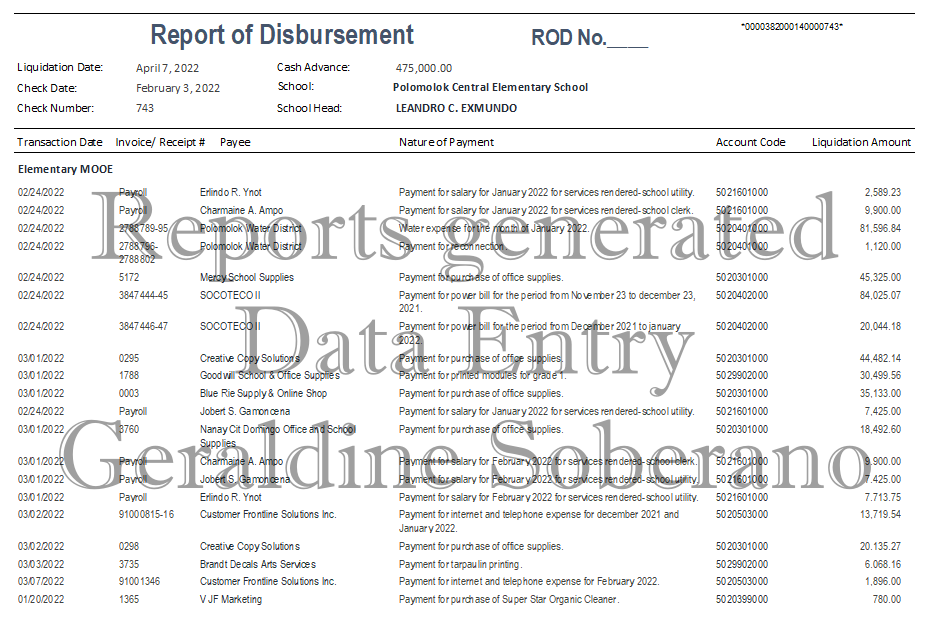Select amount 30,499.56
The image size is (930, 630).
pos(880,376)
